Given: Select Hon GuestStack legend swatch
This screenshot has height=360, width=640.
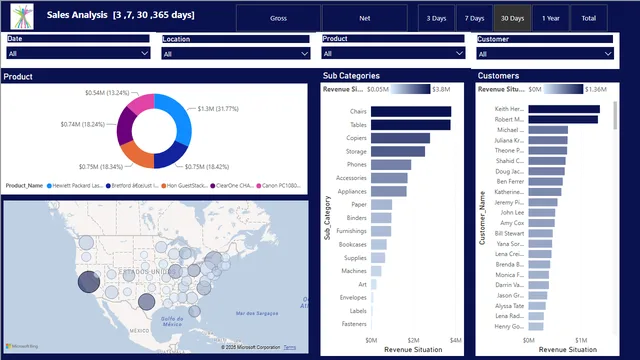Looking at the screenshot, I should [164, 186].
